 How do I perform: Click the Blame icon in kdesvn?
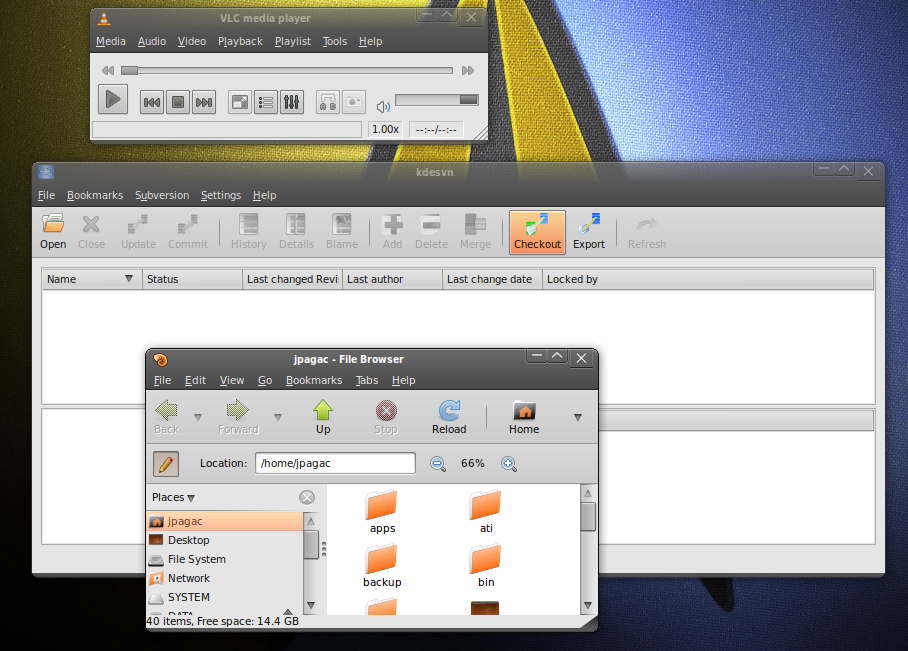(342, 232)
